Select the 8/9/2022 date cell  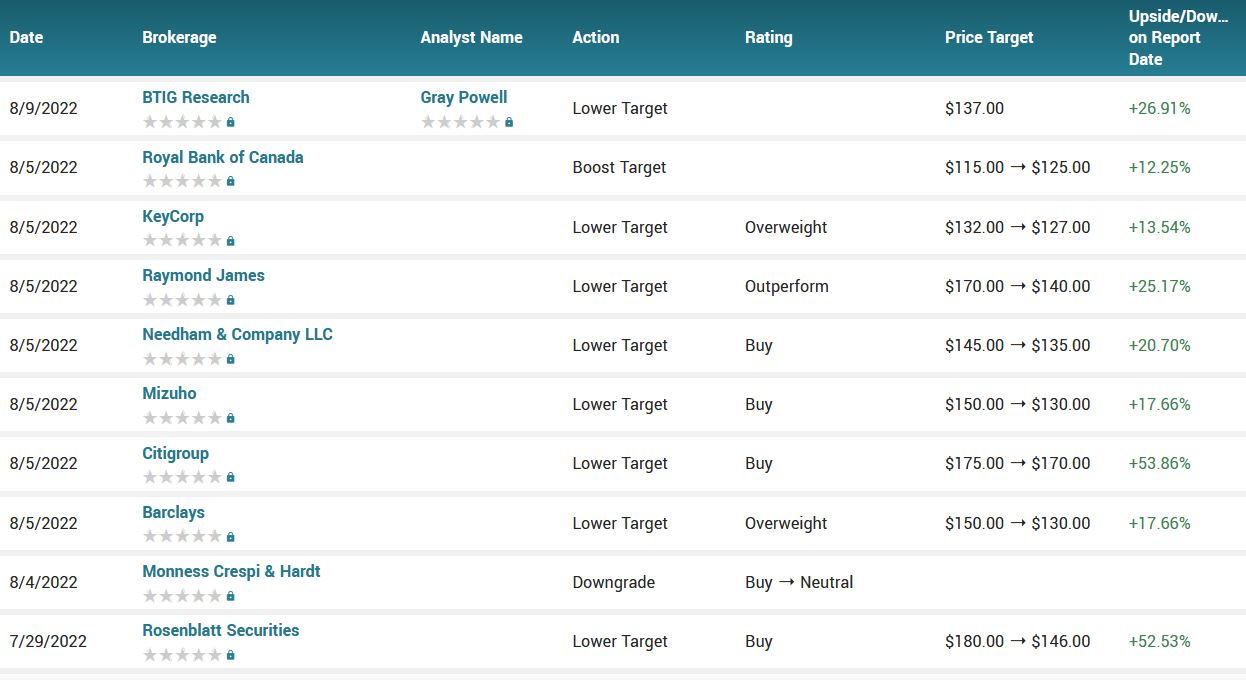coord(43,108)
